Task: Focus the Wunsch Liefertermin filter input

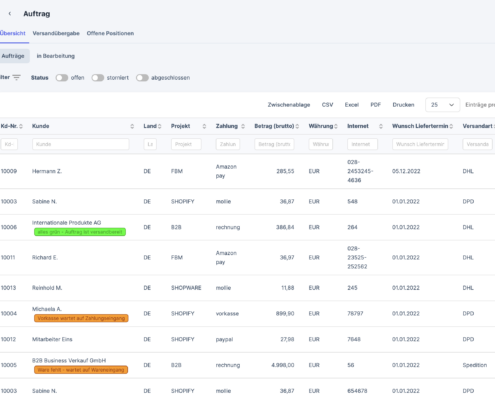Action: pos(420,144)
